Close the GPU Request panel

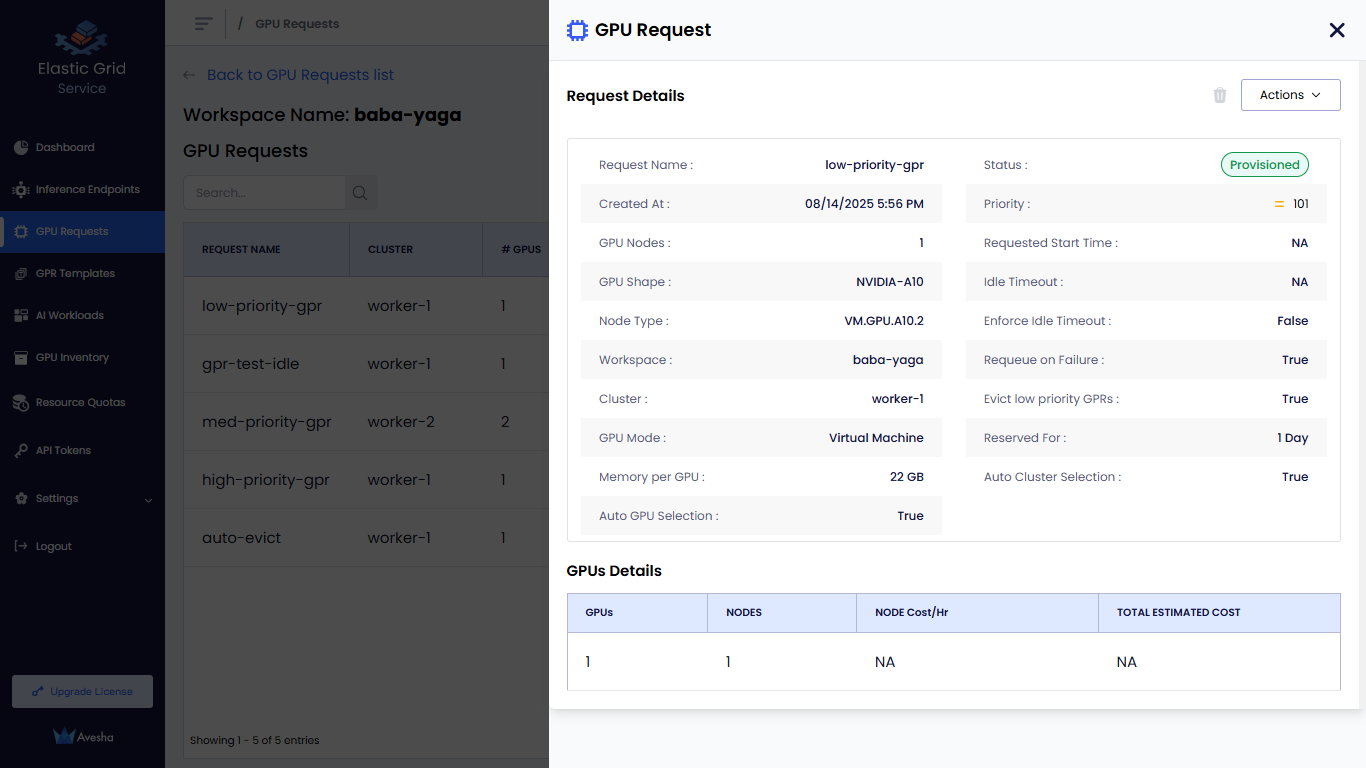pyautogui.click(x=1337, y=30)
